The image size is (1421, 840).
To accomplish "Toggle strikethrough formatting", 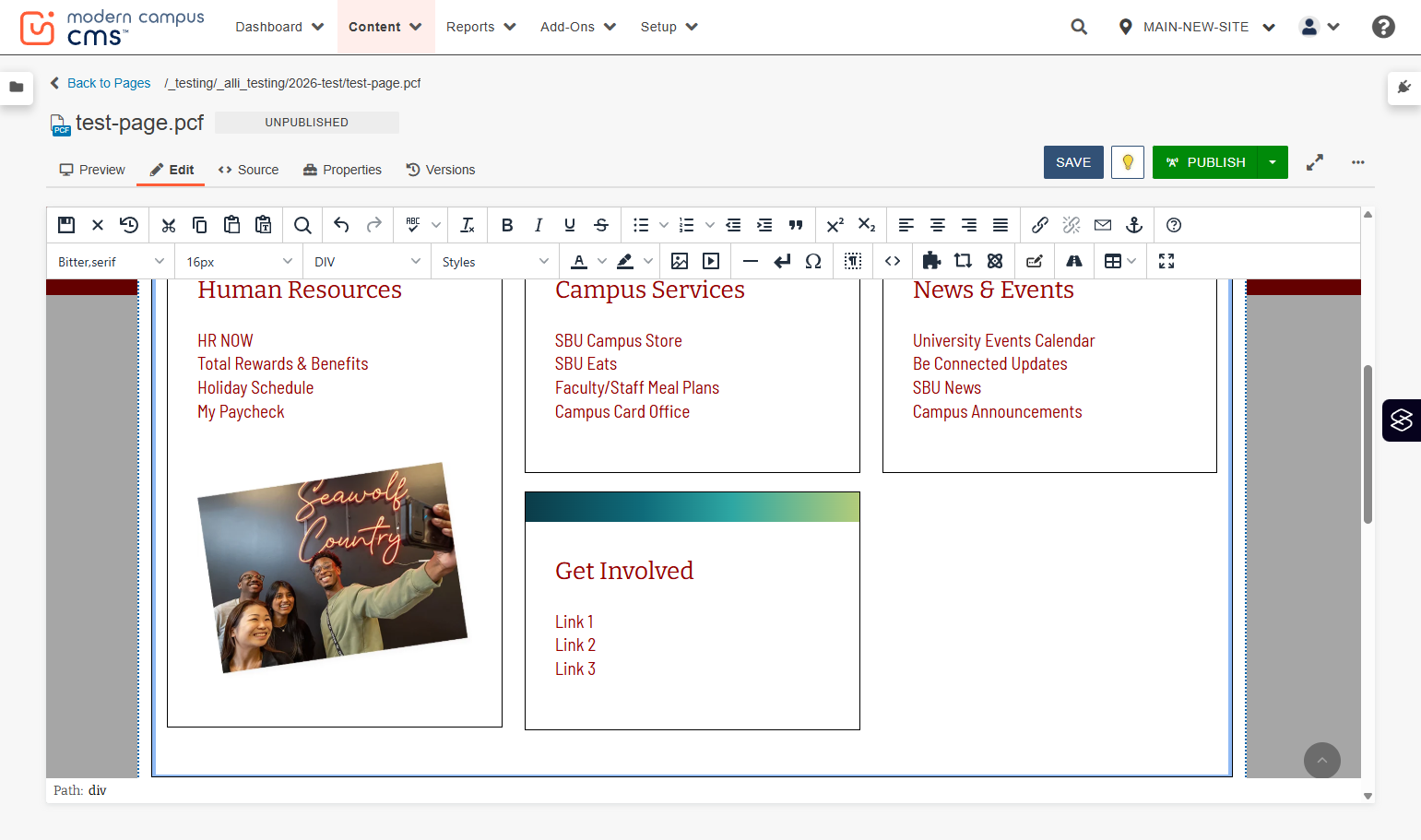I will 601,225.
